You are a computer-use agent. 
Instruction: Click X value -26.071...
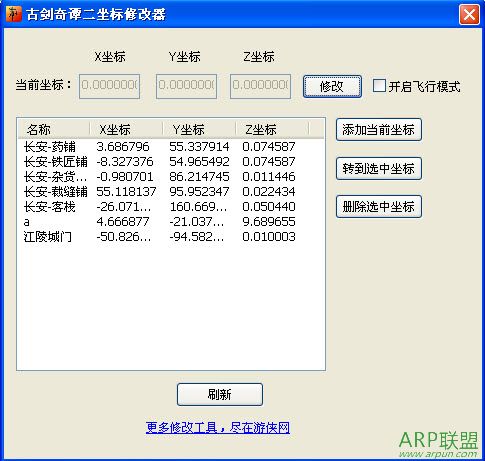point(124,207)
